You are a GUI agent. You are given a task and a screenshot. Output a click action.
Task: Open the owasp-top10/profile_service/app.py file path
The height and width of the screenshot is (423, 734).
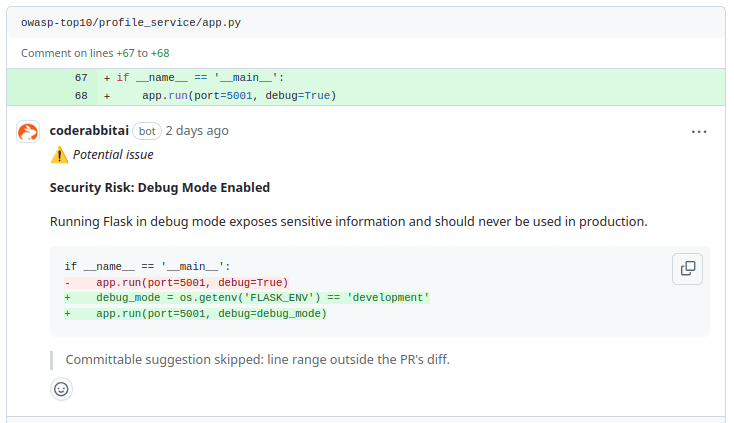point(130,22)
